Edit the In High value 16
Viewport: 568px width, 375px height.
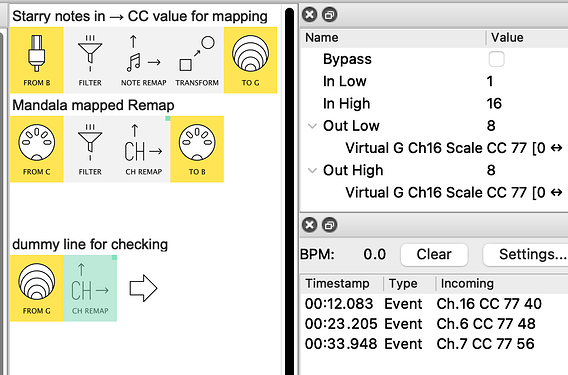tap(494, 104)
